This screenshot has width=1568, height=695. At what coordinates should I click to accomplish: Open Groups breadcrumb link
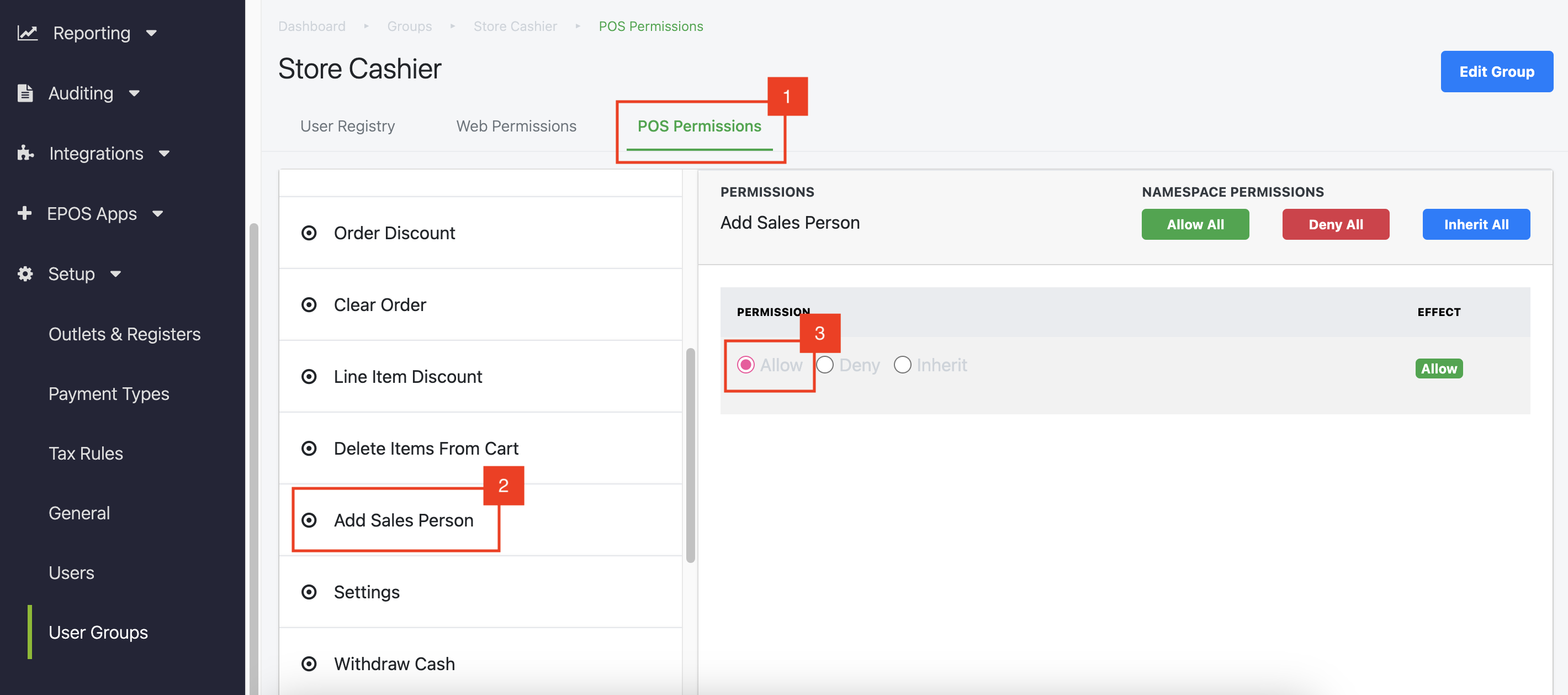tap(409, 26)
